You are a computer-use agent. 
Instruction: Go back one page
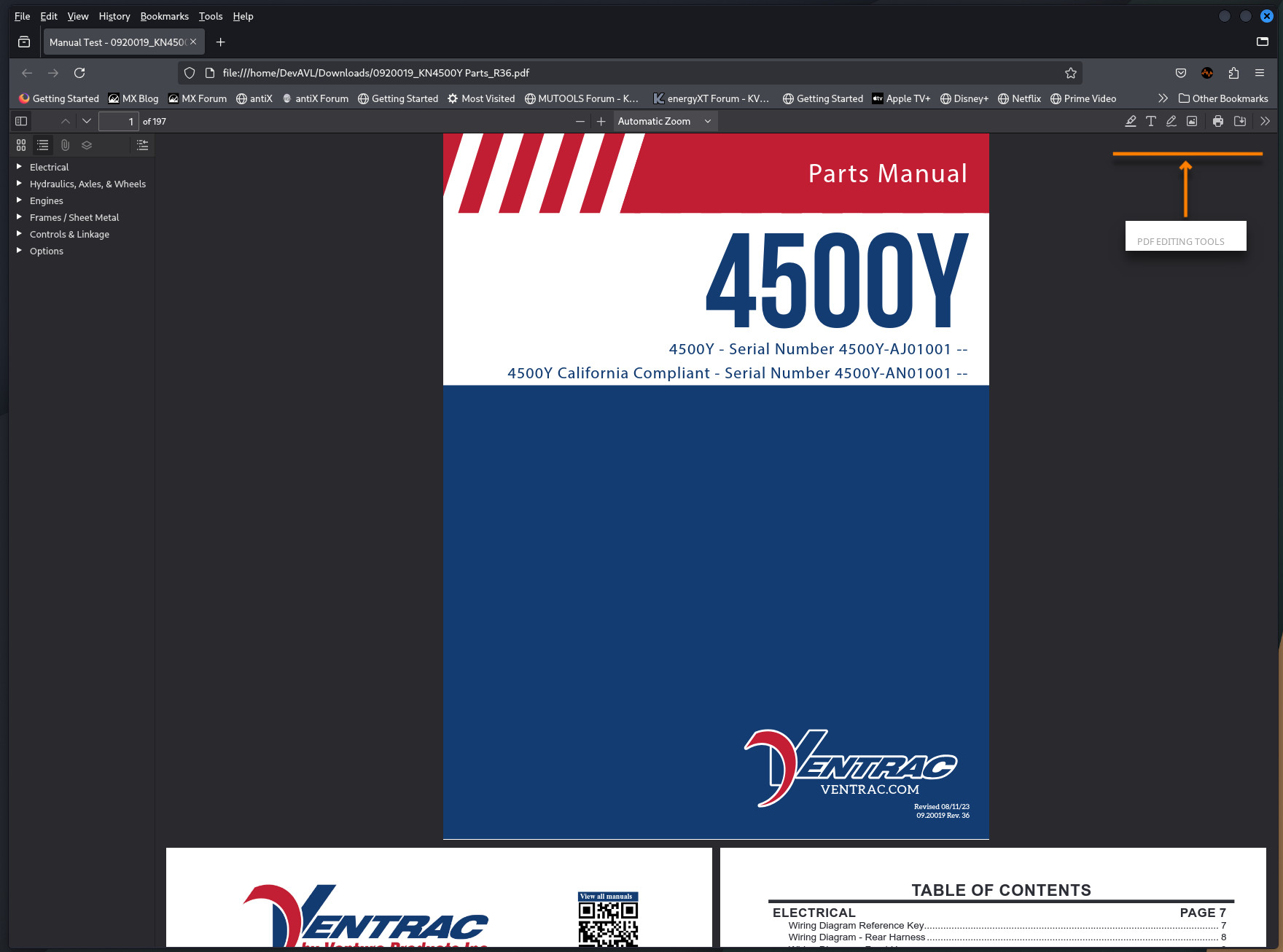click(x=27, y=73)
